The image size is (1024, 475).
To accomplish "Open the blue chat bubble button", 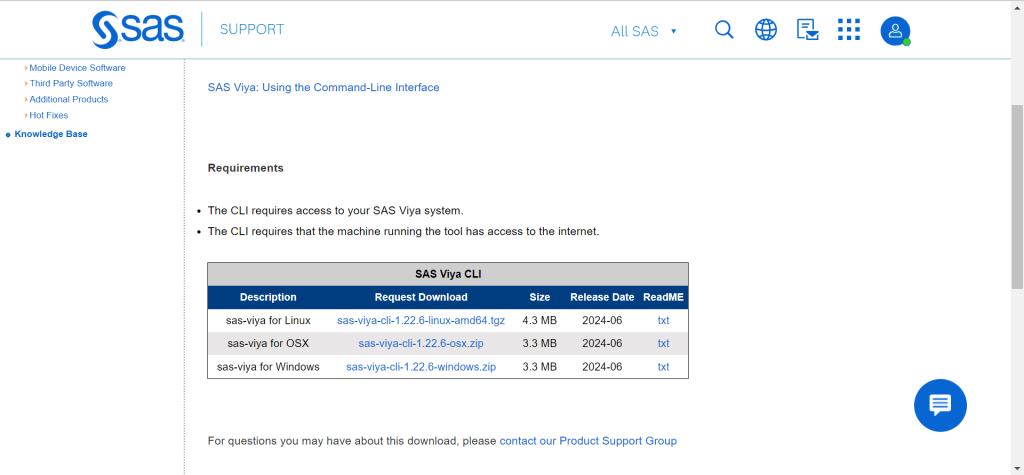I will click(x=940, y=405).
